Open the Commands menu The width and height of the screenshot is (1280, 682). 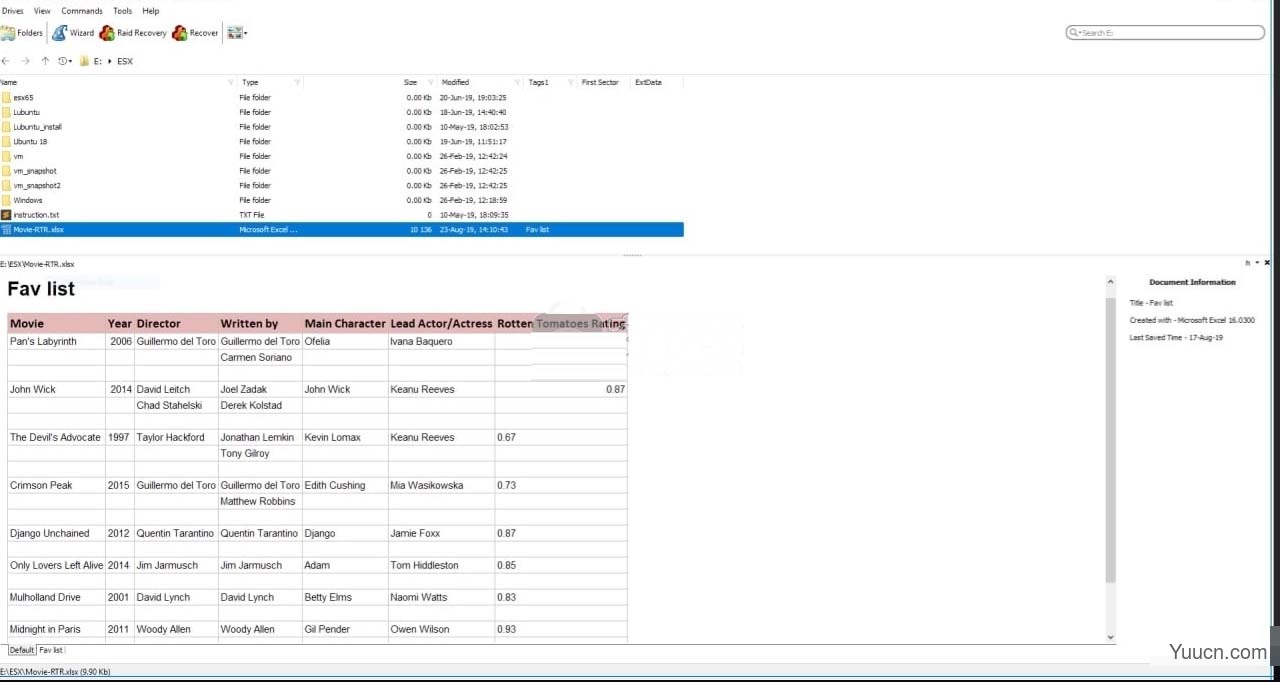(82, 11)
